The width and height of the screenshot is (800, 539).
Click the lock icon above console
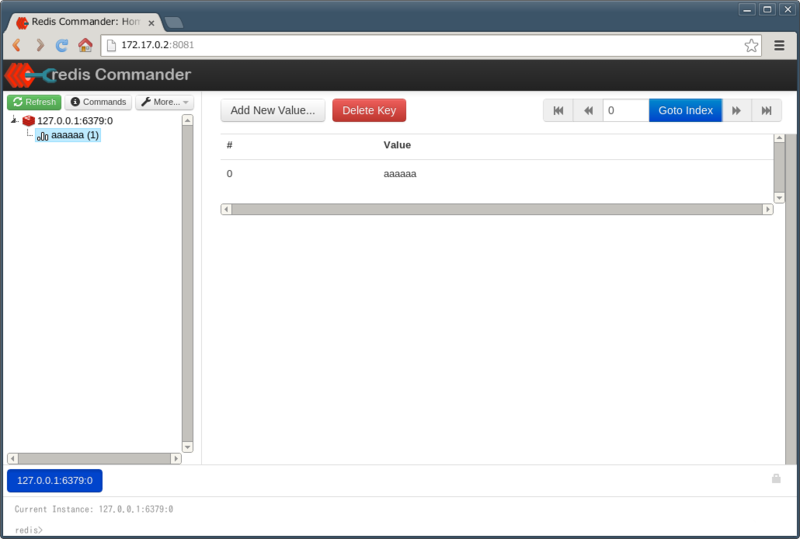tap(776, 478)
